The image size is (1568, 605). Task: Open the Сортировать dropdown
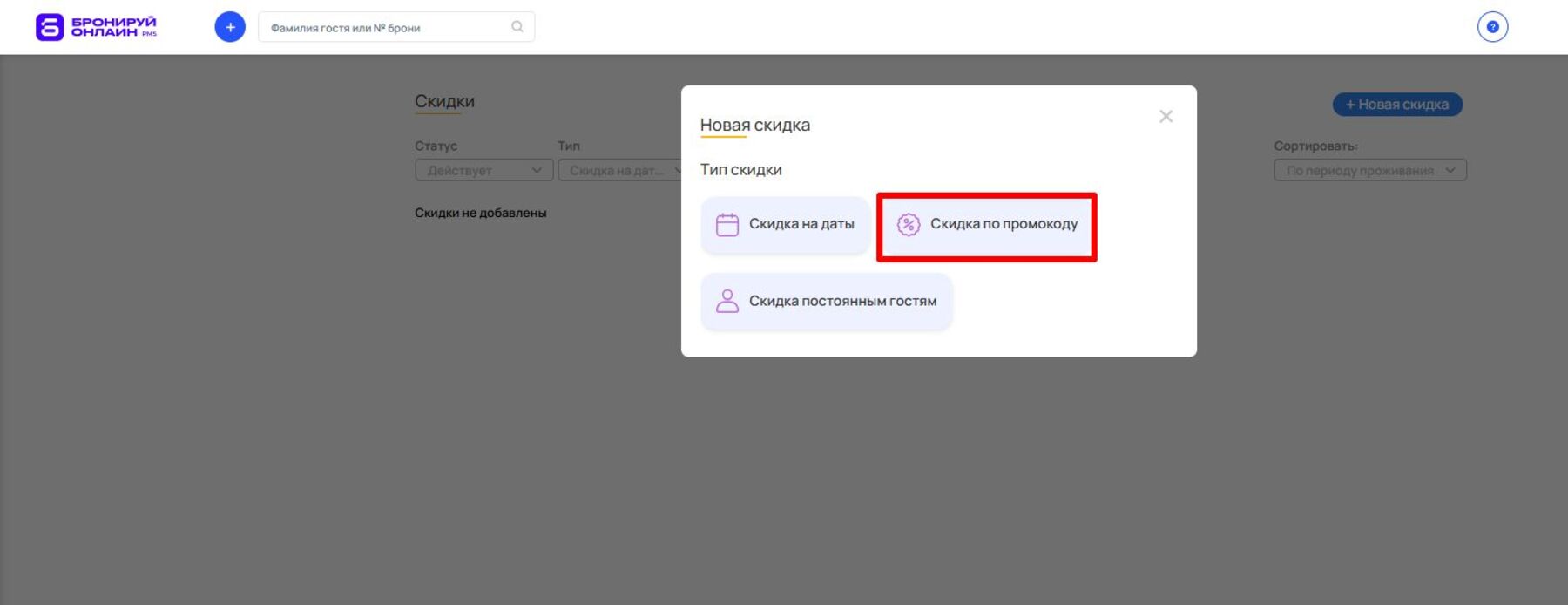coord(1369,170)
